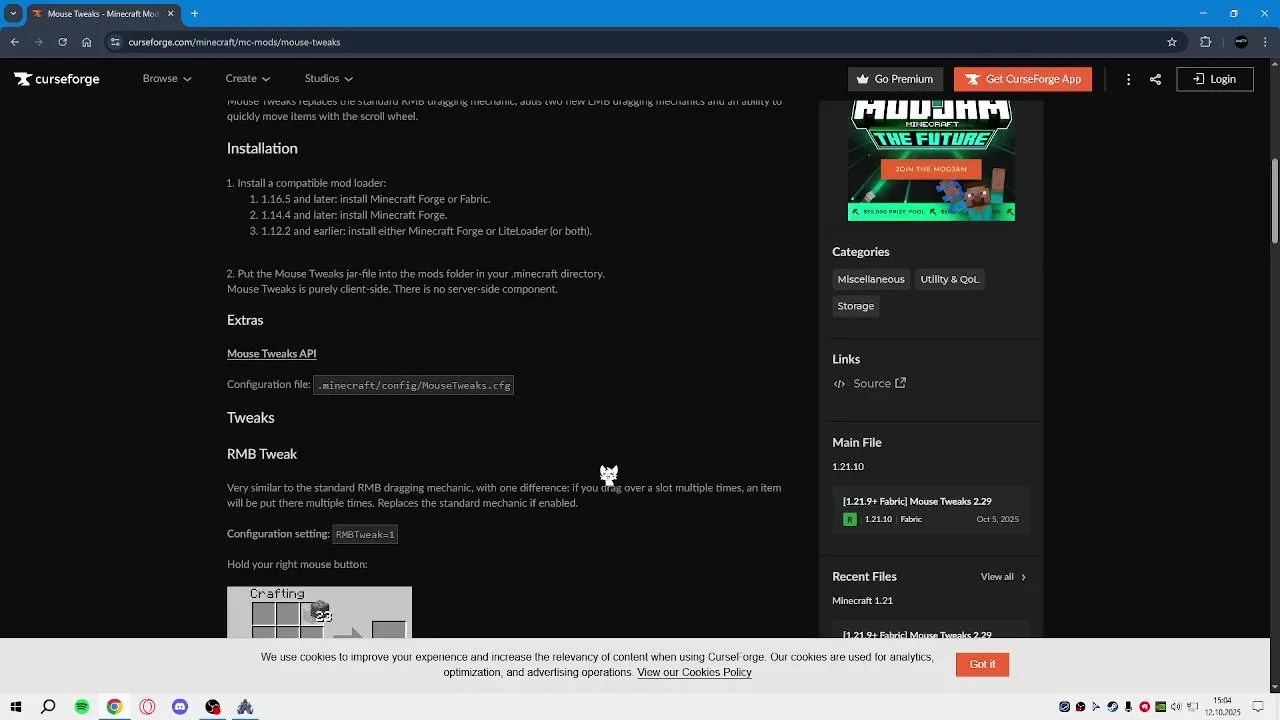Click the 1.21.10 version text under Main File
The height and width of the screenshot is (720, 1280).
coord(848,467)
